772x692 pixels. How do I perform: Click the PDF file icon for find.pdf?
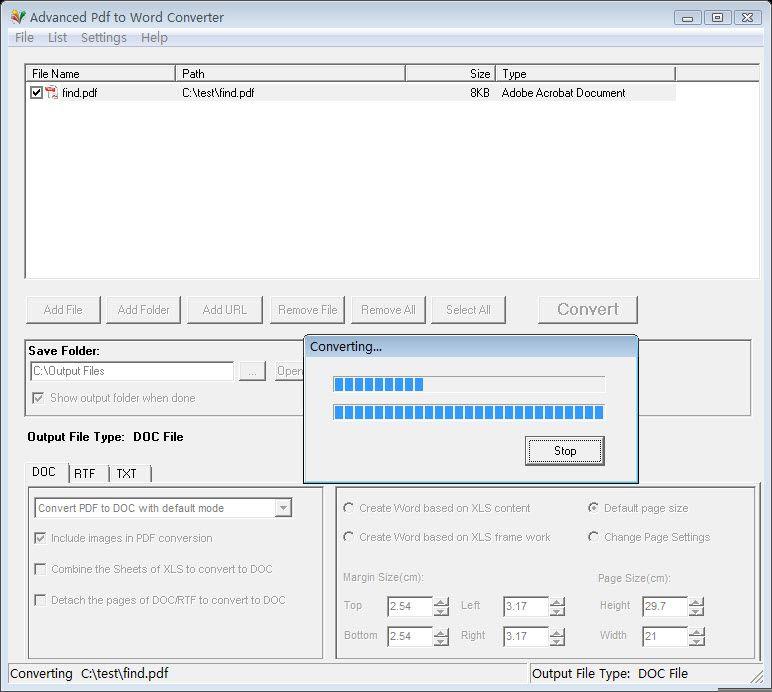[51, 93]
